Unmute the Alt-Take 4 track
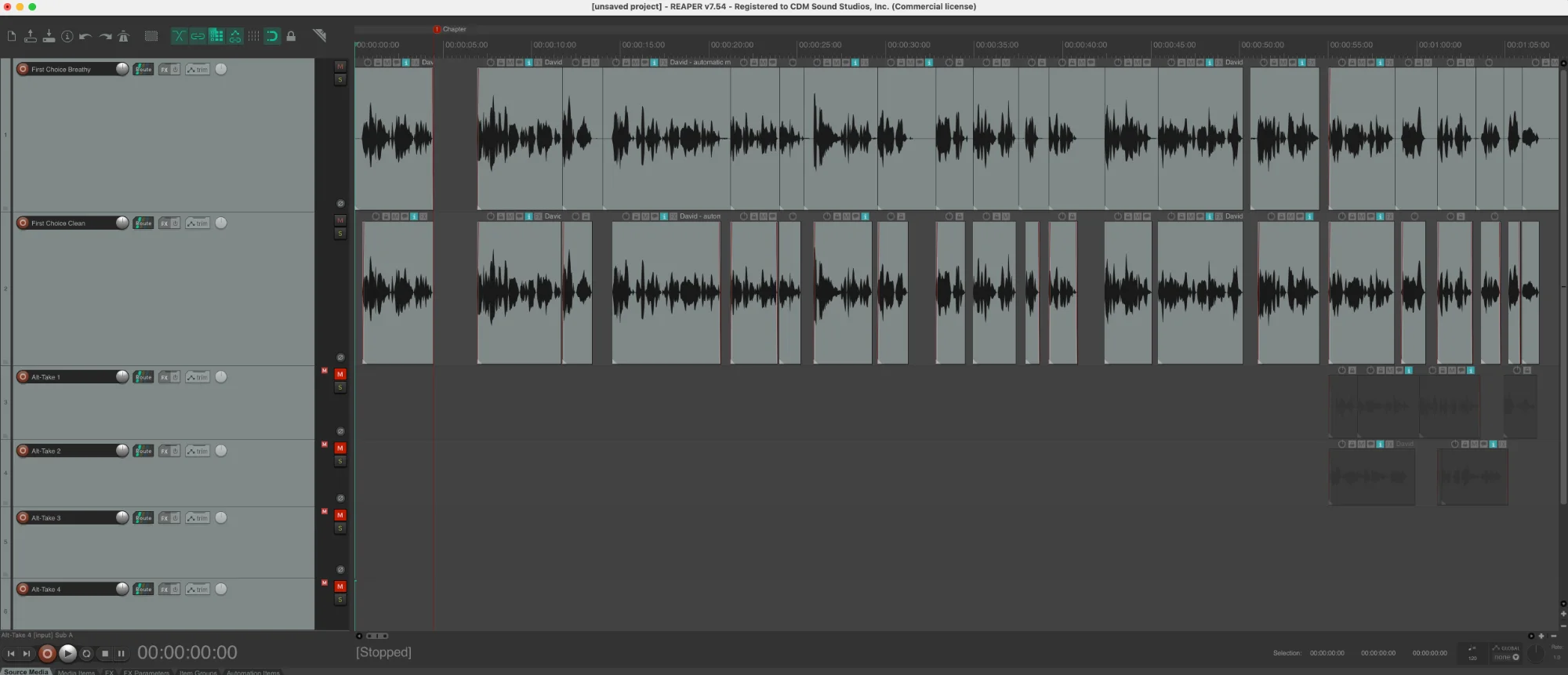Screen dimensions: 1568x675 click(x=340, y=586)
